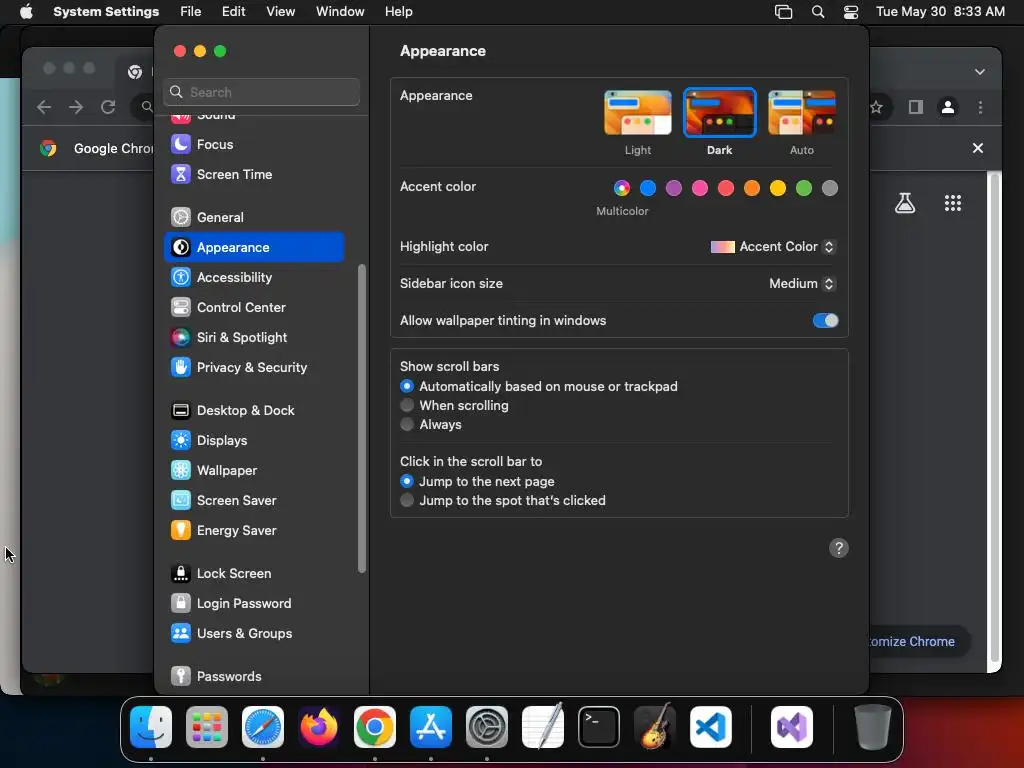1024x768 pixels.
Task: Open the Help menu
Action: coord(398,12)
